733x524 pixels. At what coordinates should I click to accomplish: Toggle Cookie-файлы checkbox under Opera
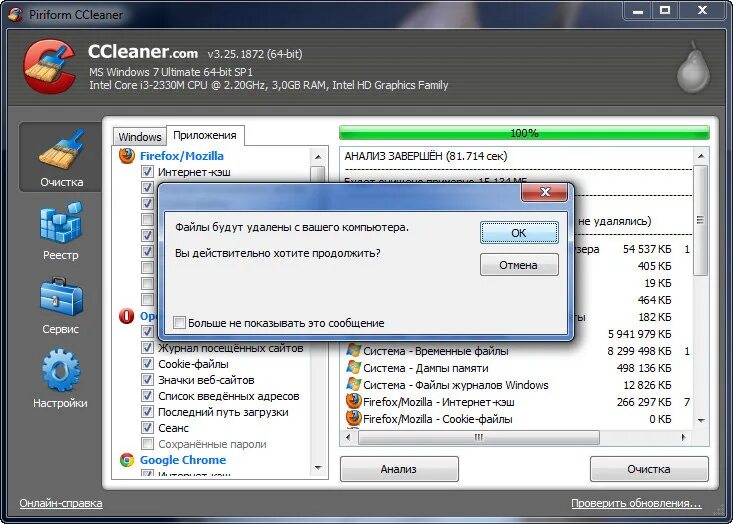(147, 364)
